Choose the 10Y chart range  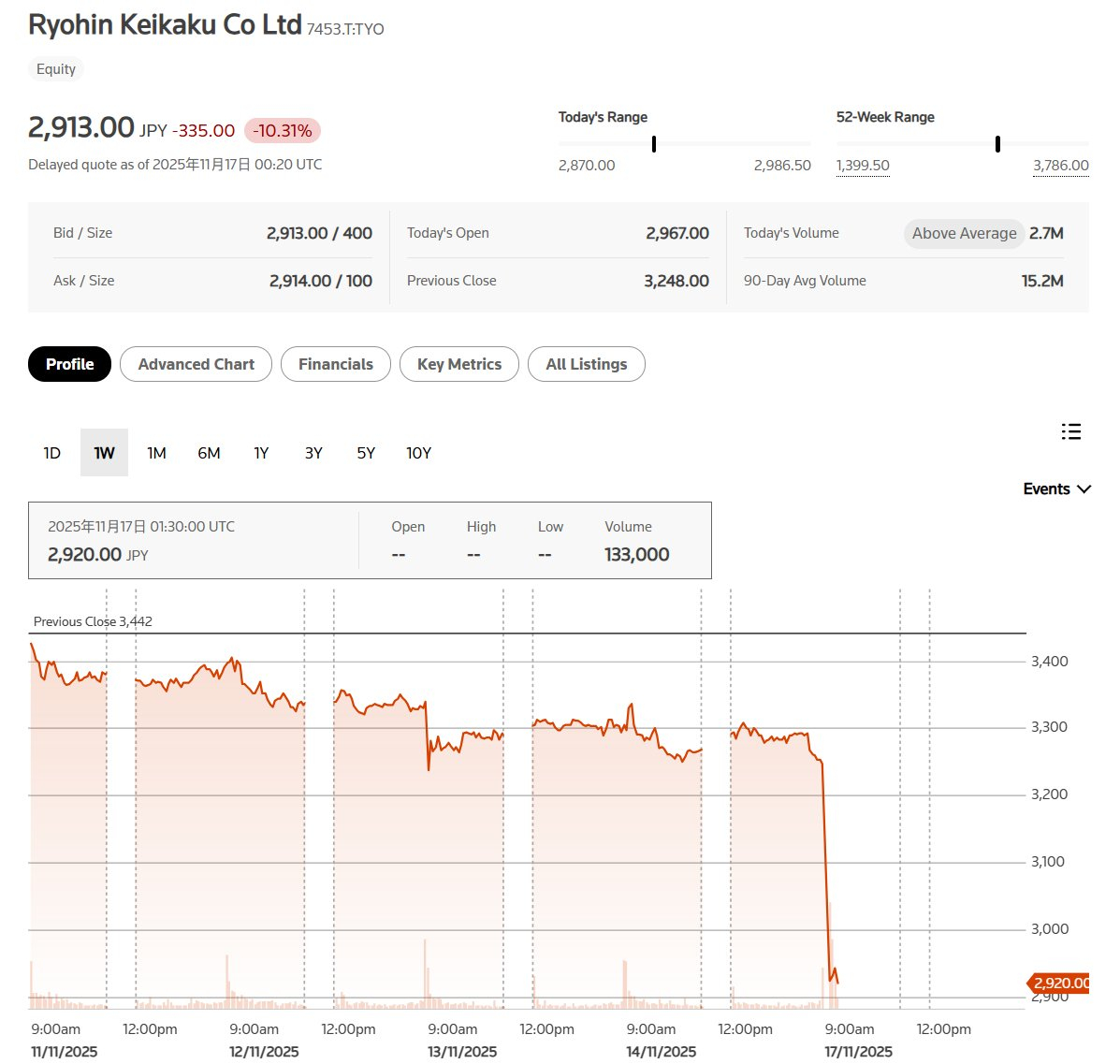(418, 453)
